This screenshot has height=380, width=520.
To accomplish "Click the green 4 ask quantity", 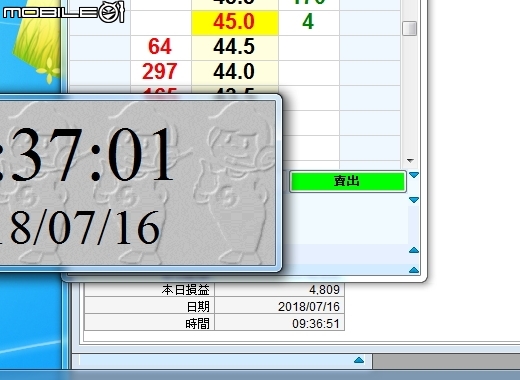I will [308, 22].
